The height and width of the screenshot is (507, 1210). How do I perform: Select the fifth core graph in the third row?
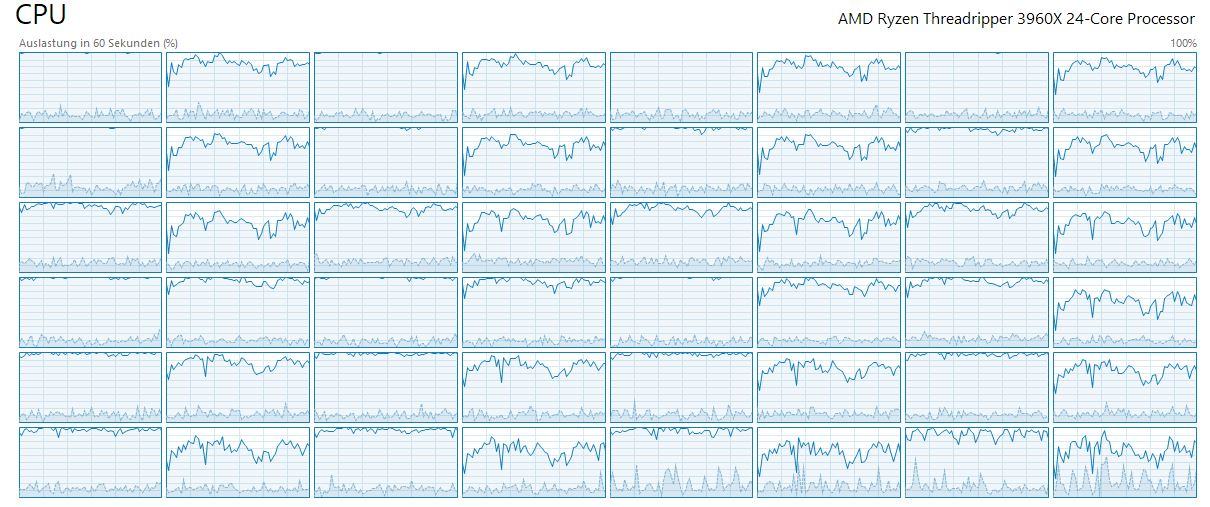681,237
